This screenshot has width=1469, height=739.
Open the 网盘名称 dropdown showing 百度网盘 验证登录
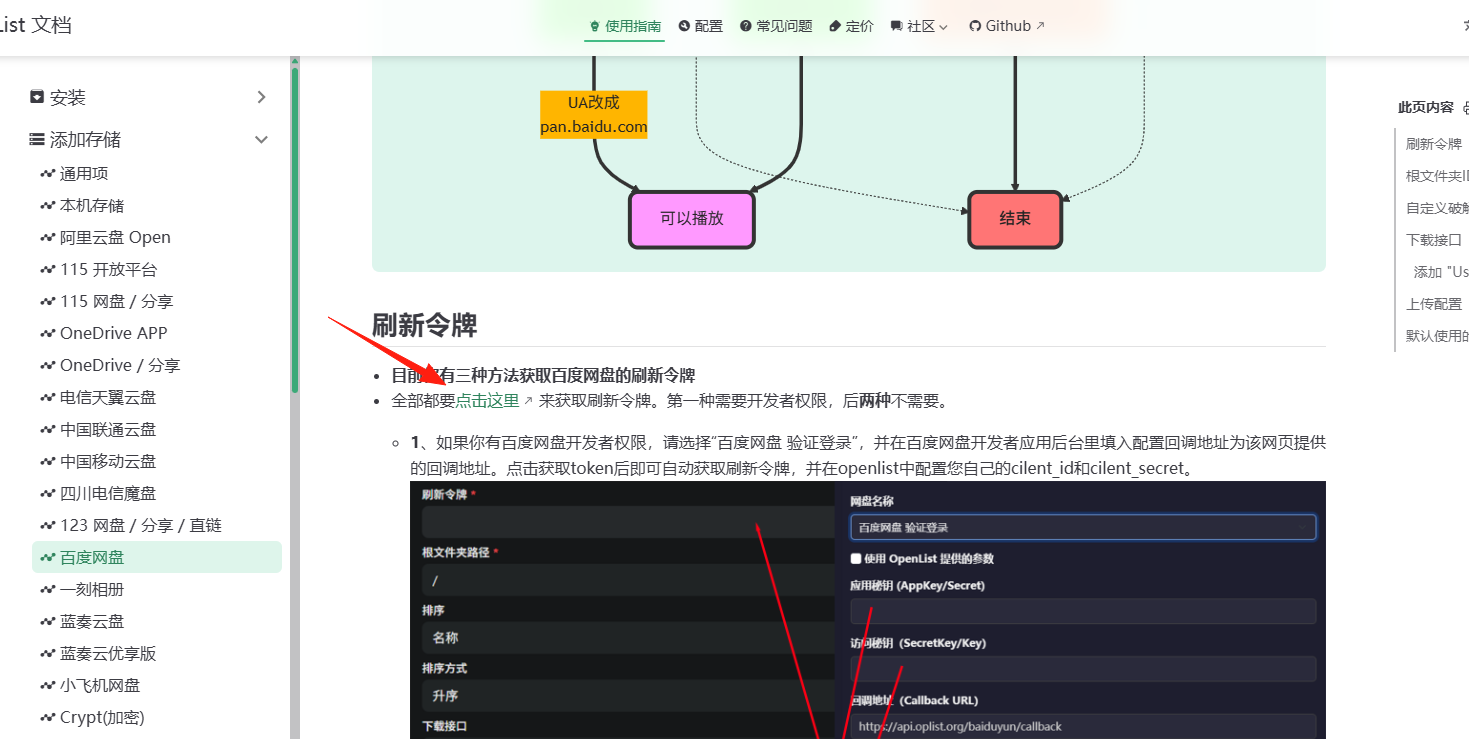click(1083, 527)
